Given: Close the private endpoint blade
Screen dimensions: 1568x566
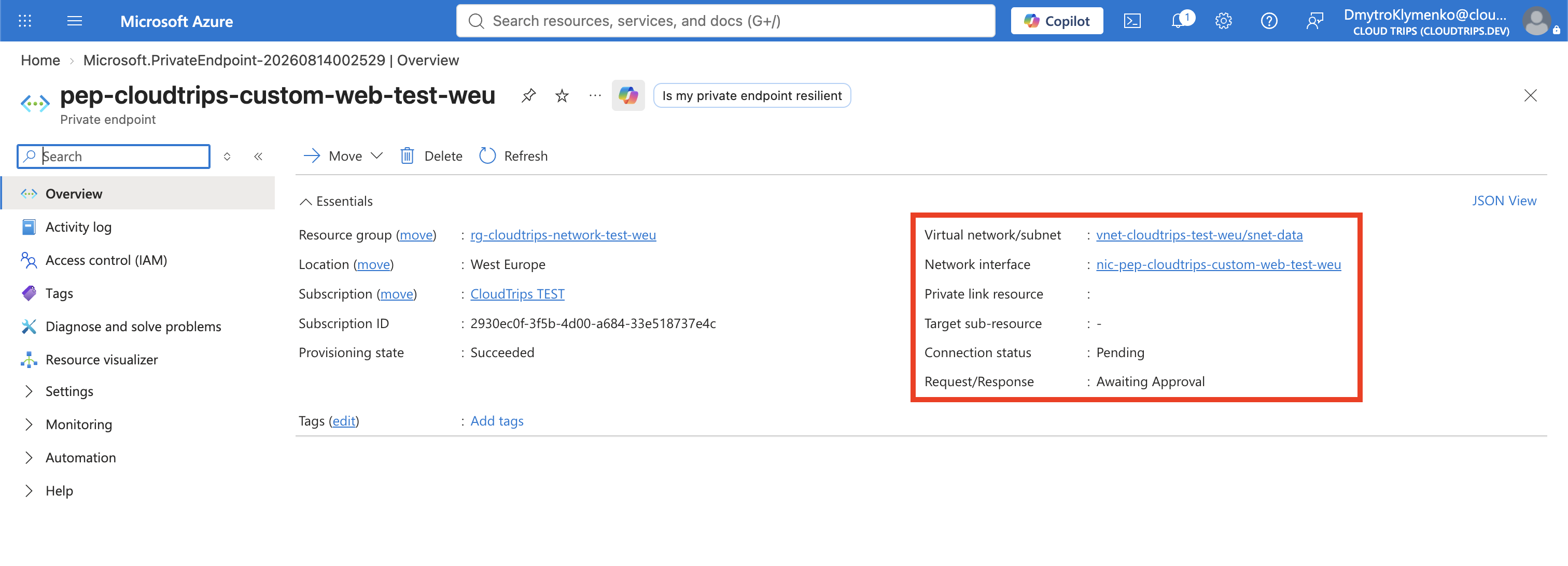Looking at the screenshot, I should coord(1530,95).
